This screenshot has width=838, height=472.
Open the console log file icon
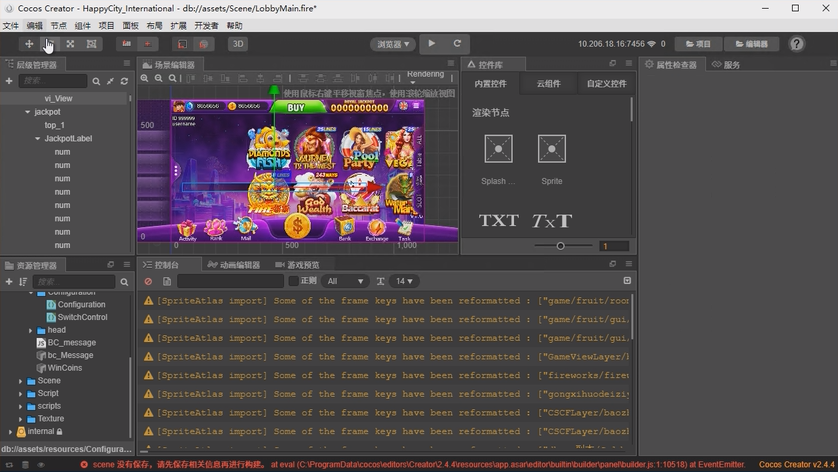tap(167, 281)
